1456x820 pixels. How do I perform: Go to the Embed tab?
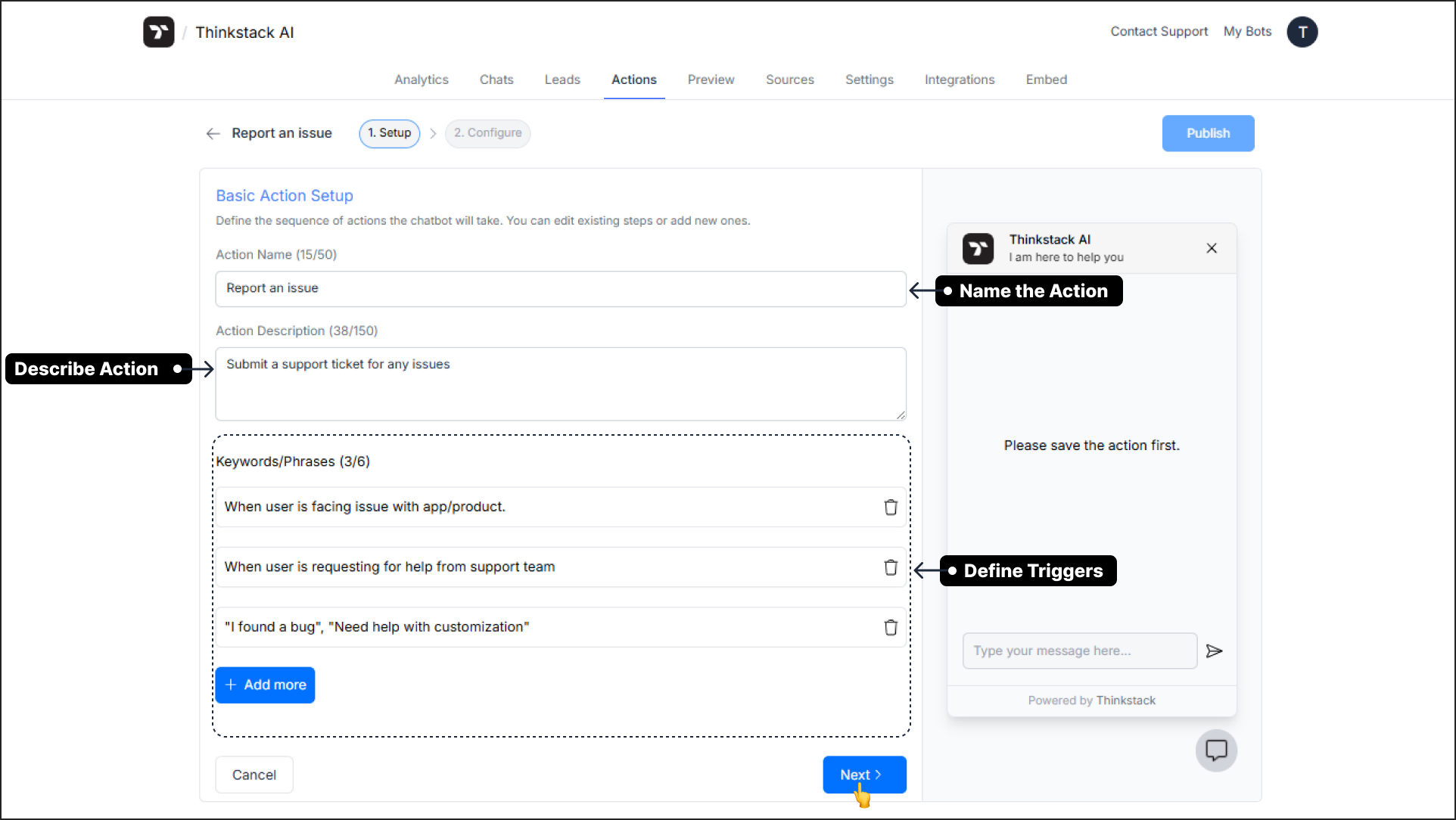1047,79
